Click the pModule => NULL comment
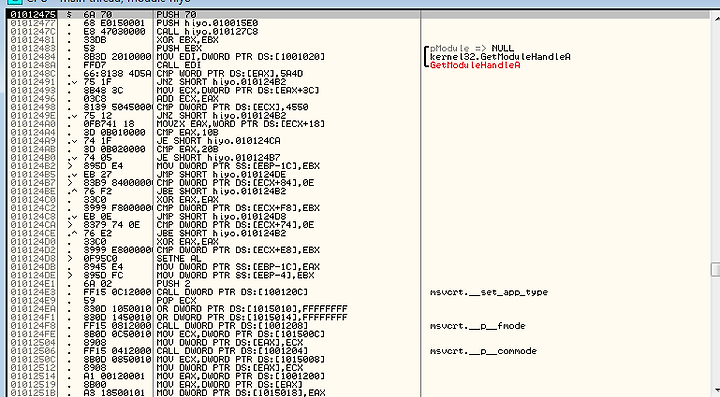The width and height of the screenshot is (720, 397). click(472, 48)
